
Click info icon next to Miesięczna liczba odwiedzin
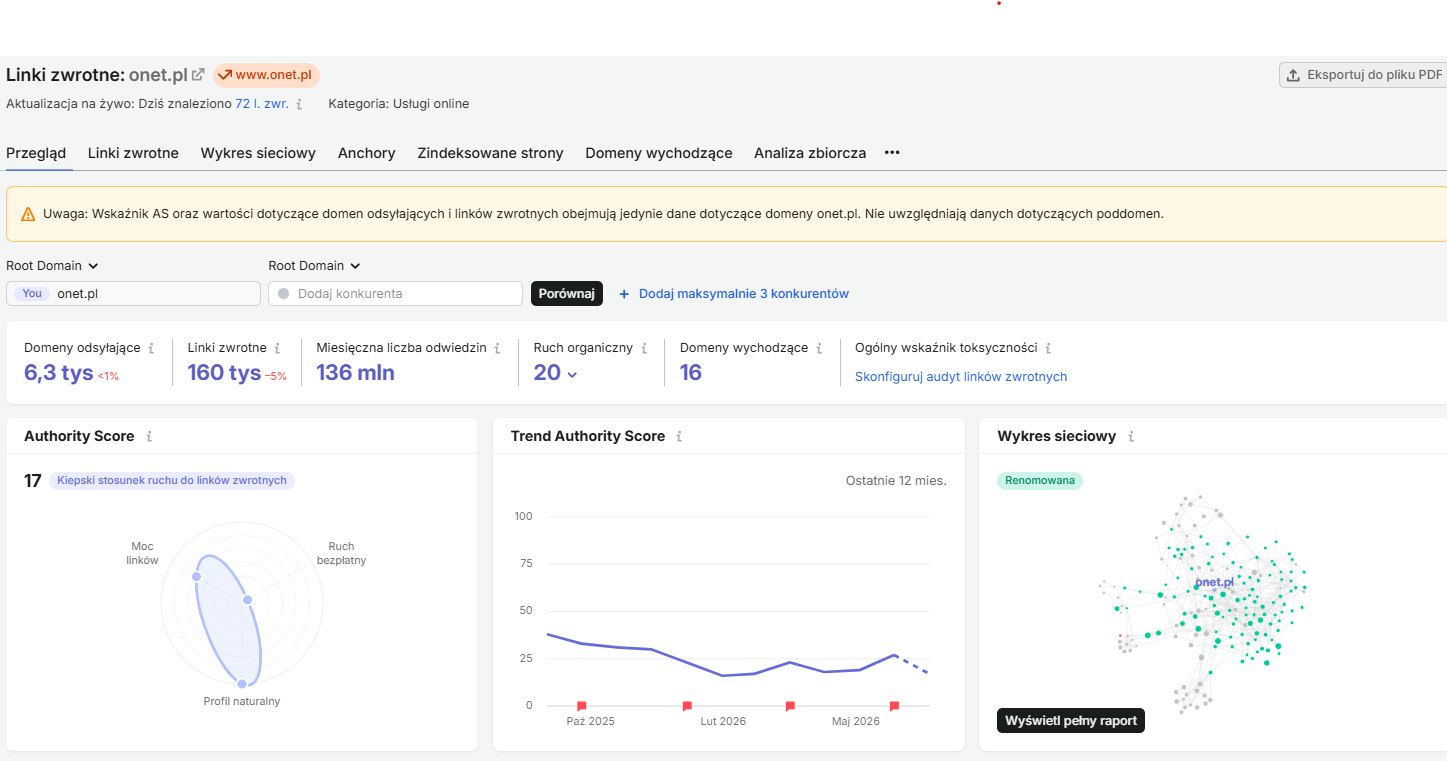pyautogui.click(x=497, y=348)
